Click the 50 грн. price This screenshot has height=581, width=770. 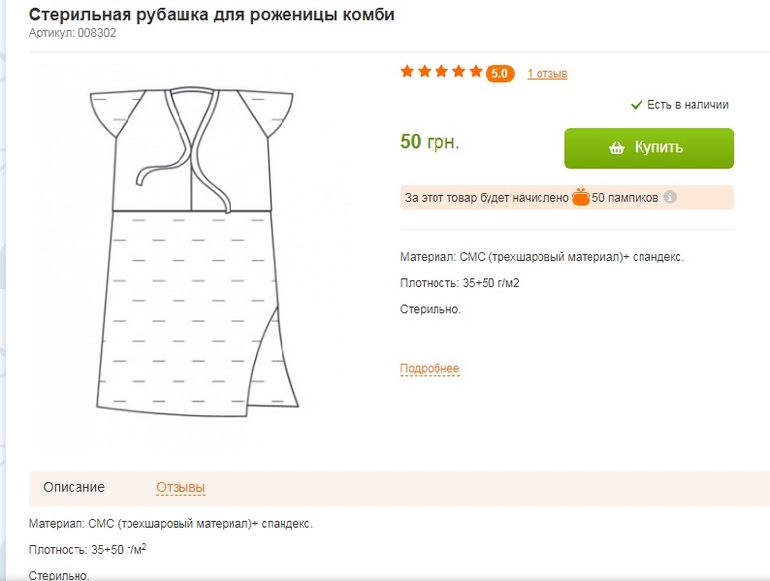430,142
